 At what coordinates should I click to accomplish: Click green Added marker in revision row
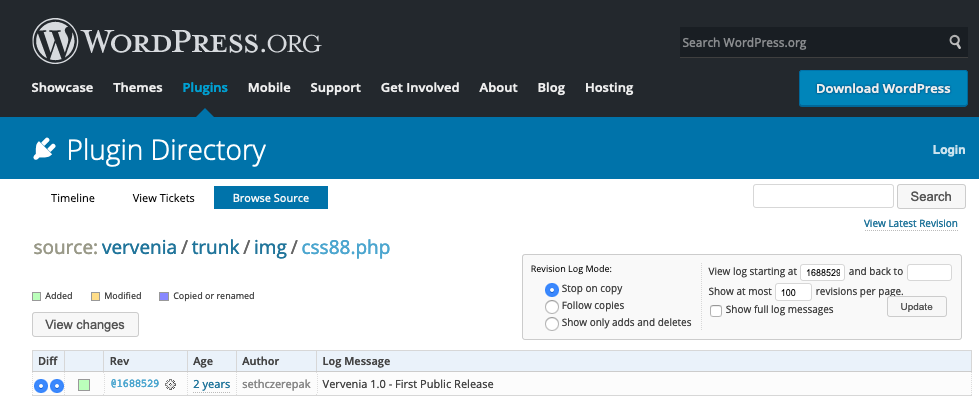pos(84,385)
